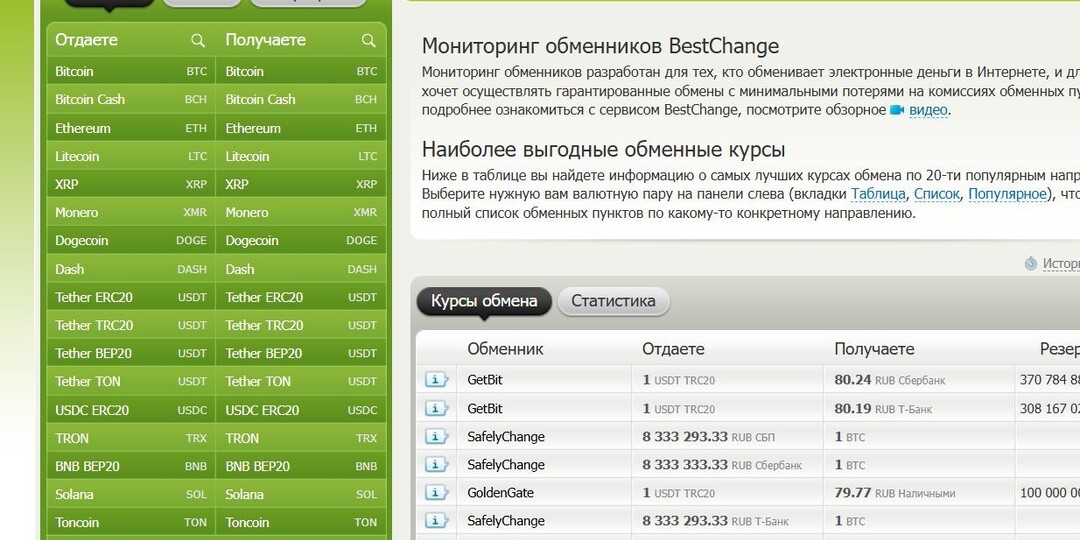Select Tether BEP20 in Получаете column

pos(301,353)
